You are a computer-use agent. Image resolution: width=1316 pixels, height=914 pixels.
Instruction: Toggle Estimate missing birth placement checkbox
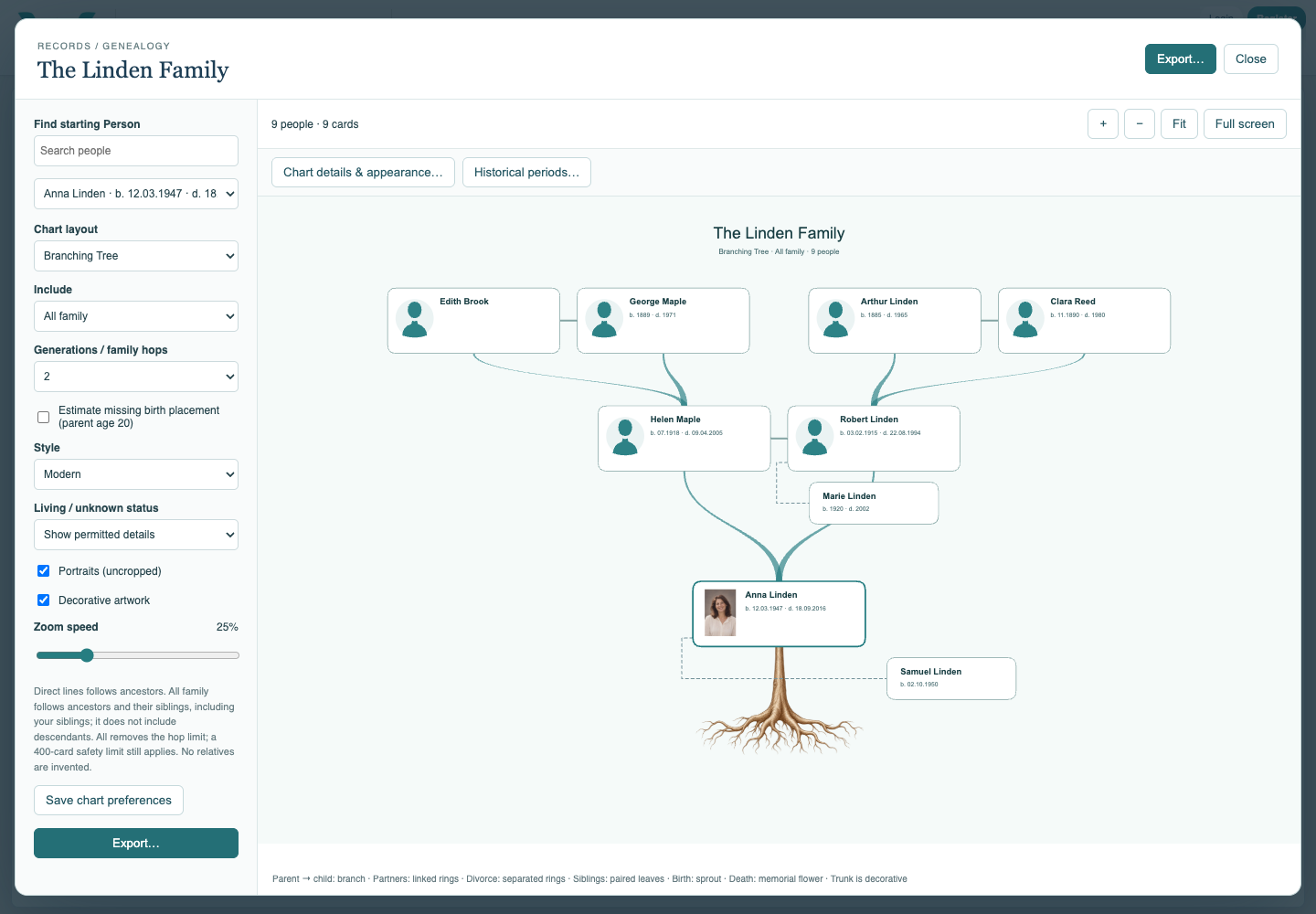coord(43,417)
